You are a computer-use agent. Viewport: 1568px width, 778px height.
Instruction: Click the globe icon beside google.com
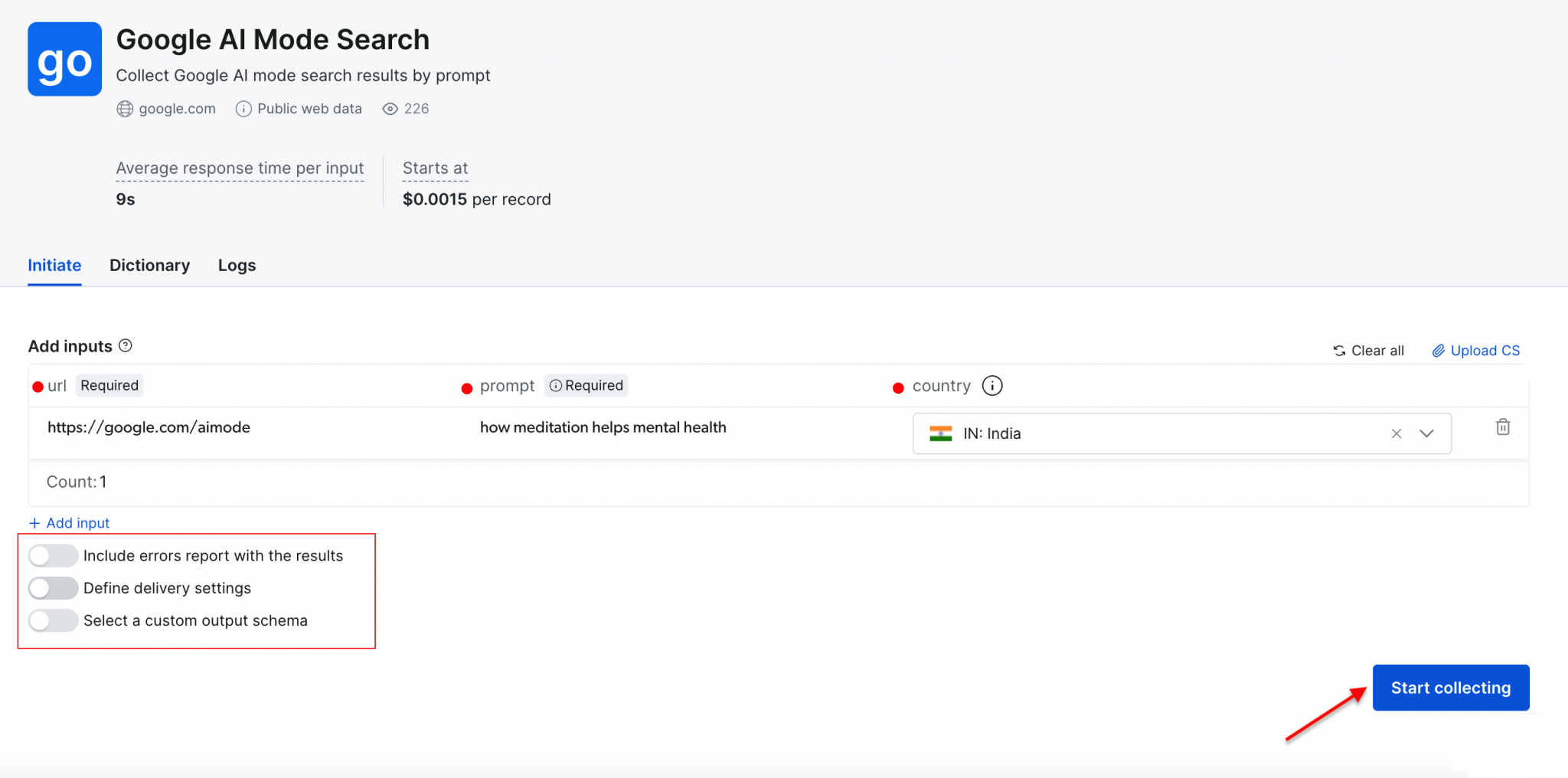click(125, 109)
